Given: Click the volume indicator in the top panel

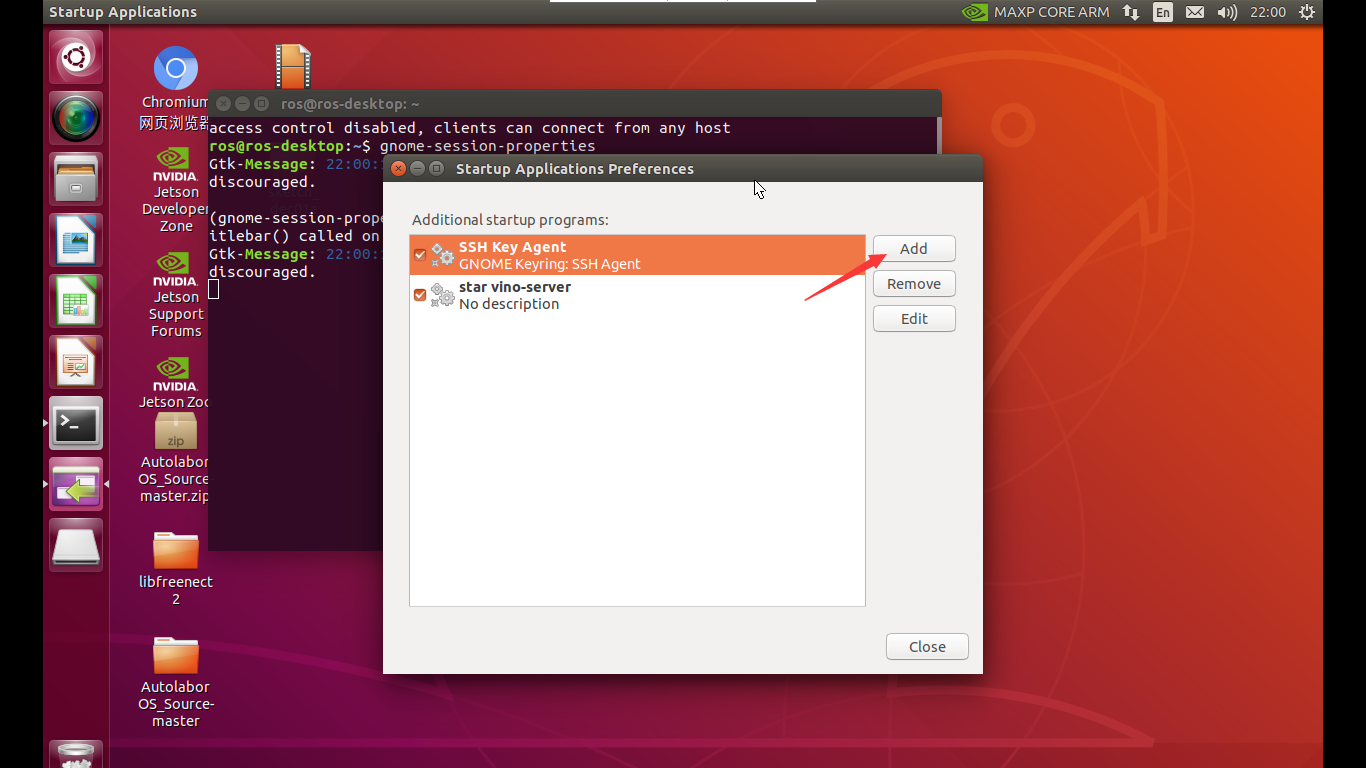Looking at the screenshot, I should tap(1227, 12).
